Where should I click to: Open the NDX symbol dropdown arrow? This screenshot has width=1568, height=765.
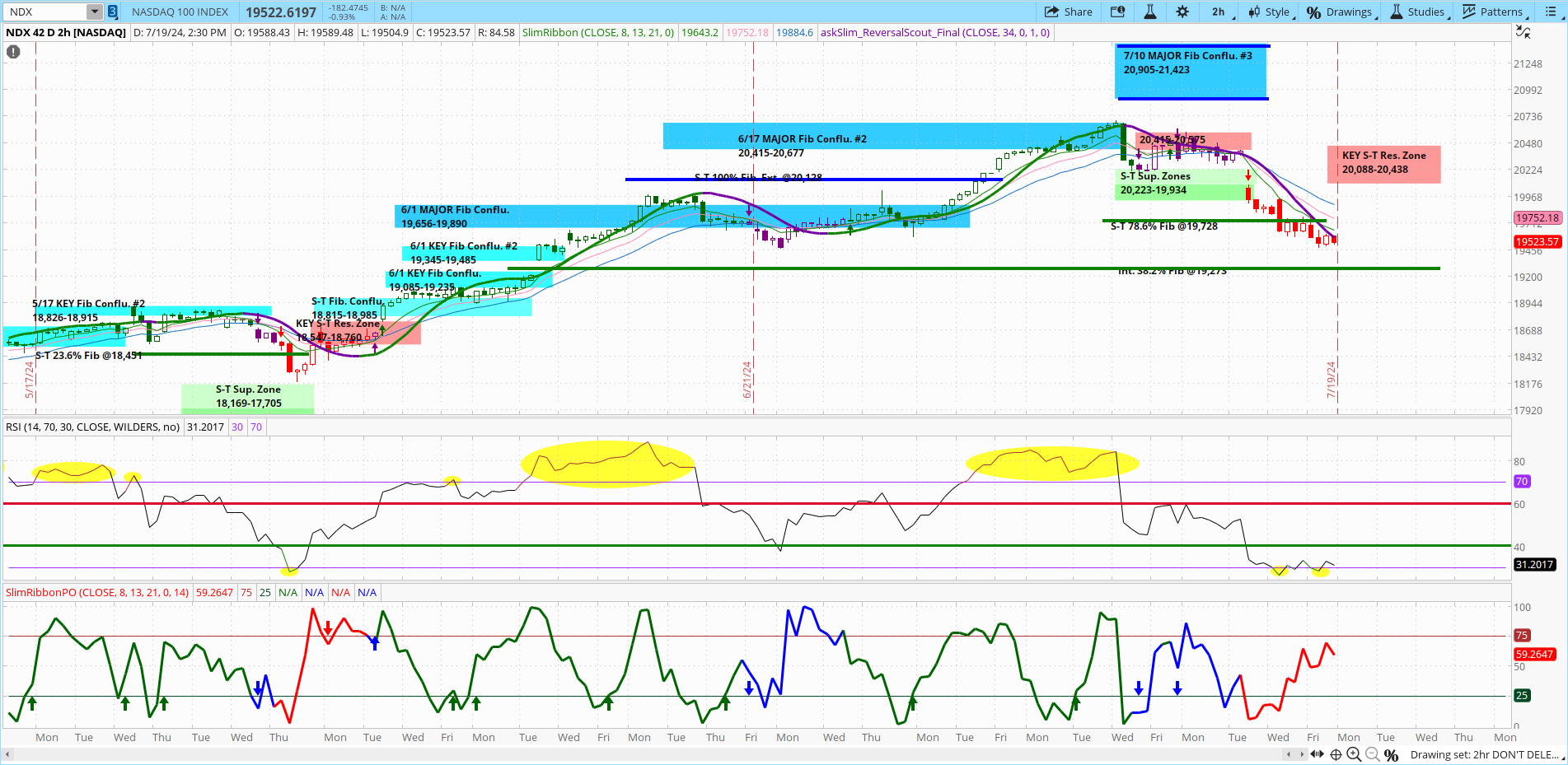pyautogui.click(x=93, y=12)
